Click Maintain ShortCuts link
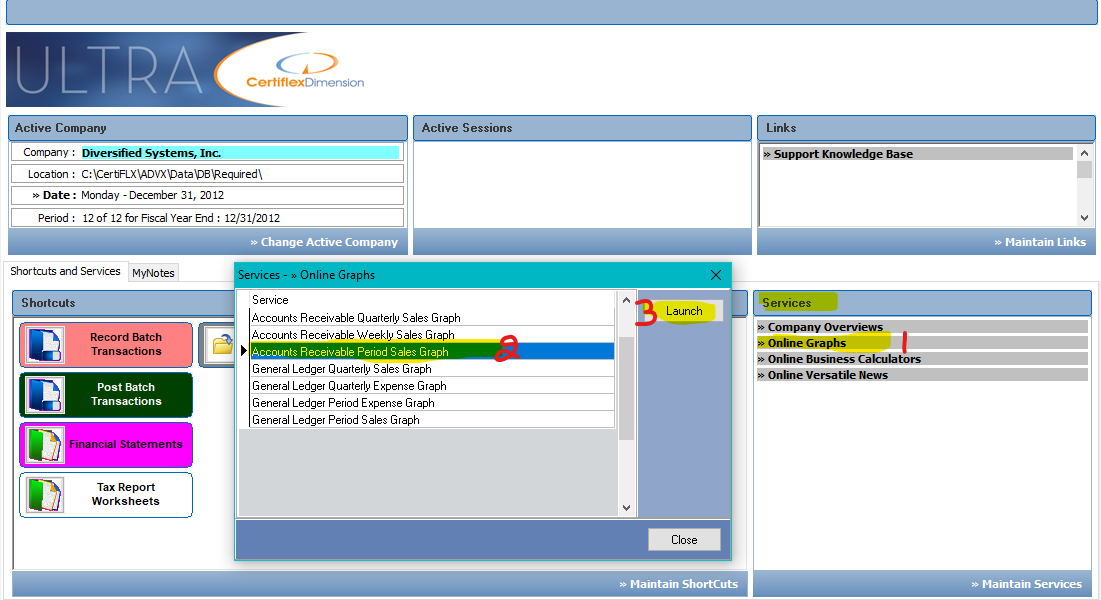 pyautogui.click(x=678, y=584)
